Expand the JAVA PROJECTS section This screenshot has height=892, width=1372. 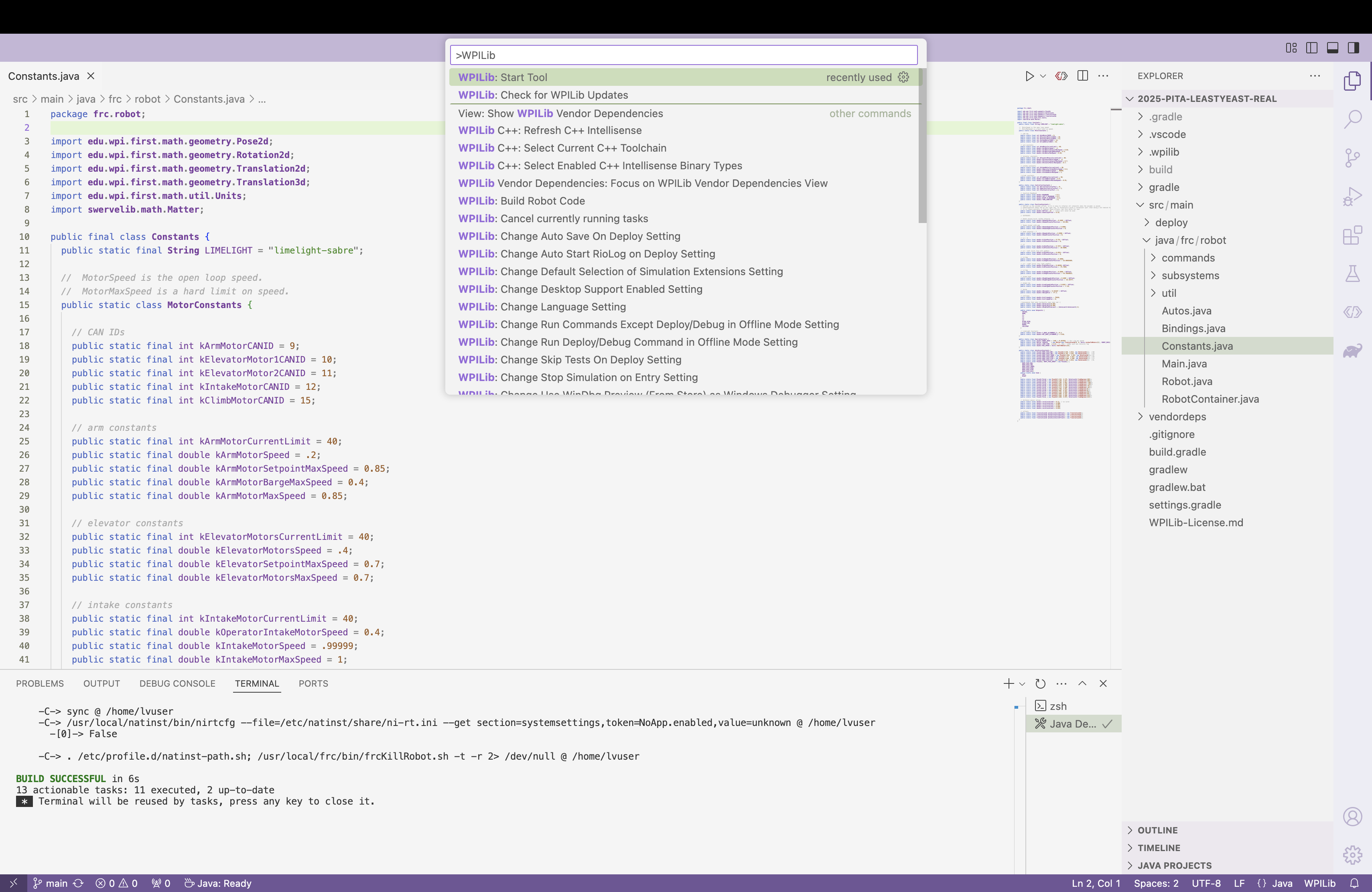(x=1228, y=866)
